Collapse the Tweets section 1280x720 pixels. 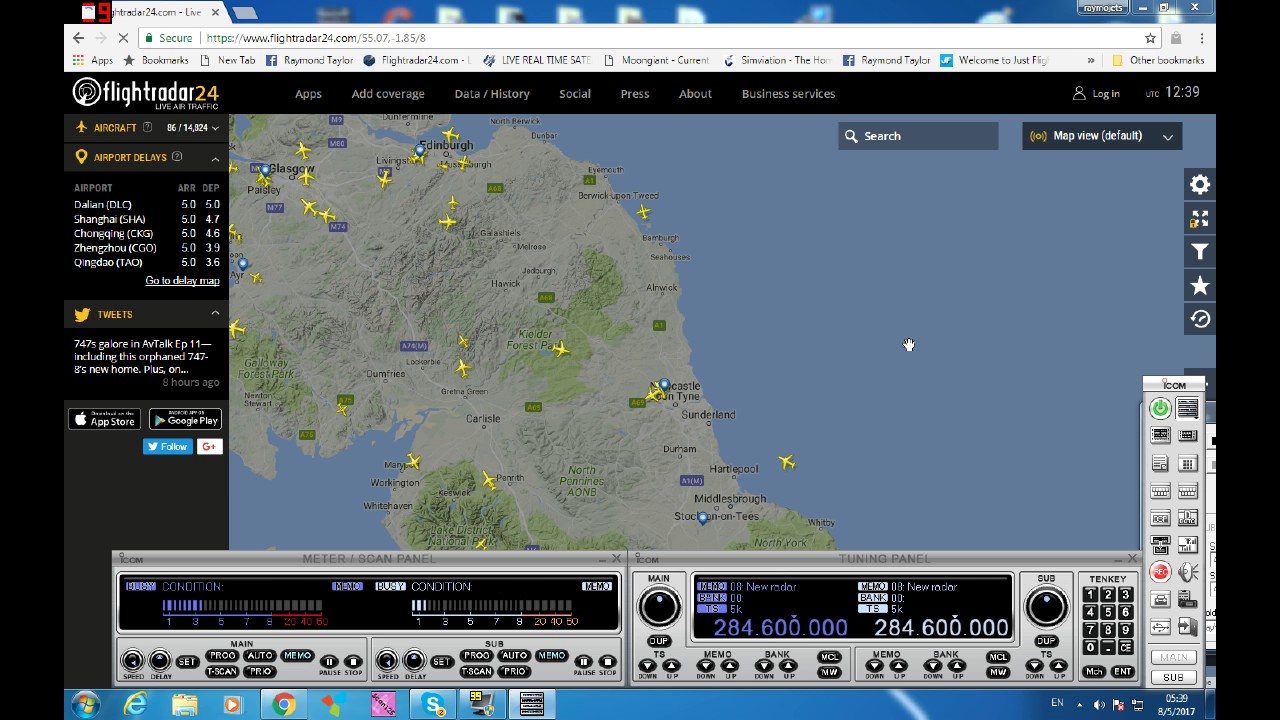click(x=215, y=314)
